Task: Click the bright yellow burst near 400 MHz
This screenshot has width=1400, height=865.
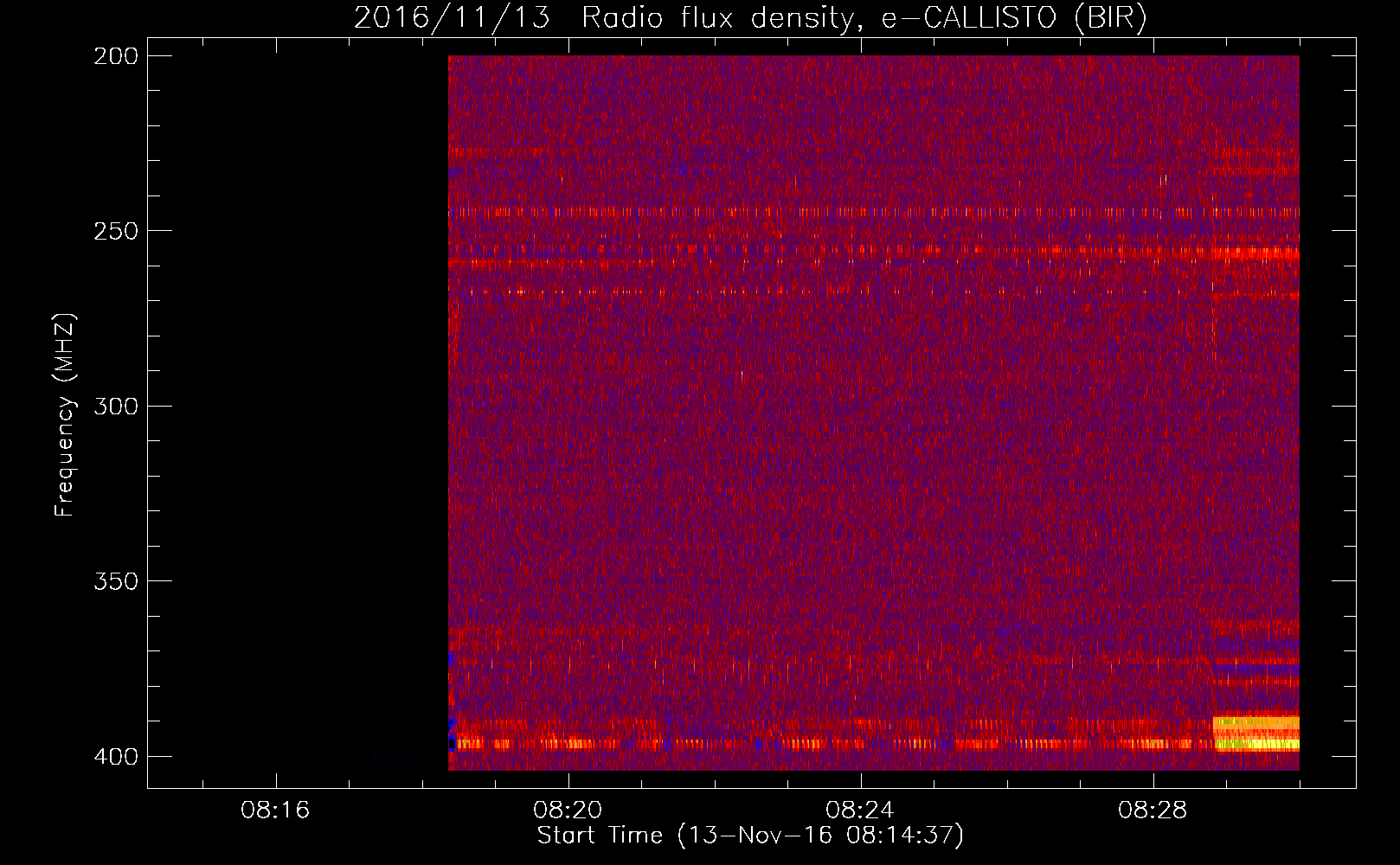Action: [1256, 734]
